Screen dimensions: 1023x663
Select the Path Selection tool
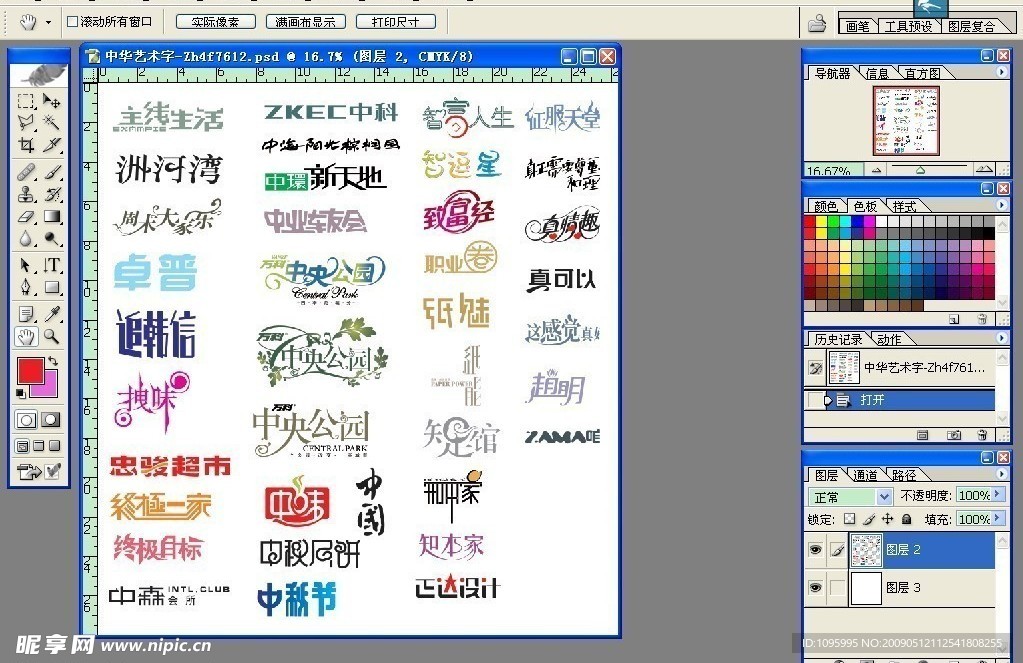tap(26, 265)
